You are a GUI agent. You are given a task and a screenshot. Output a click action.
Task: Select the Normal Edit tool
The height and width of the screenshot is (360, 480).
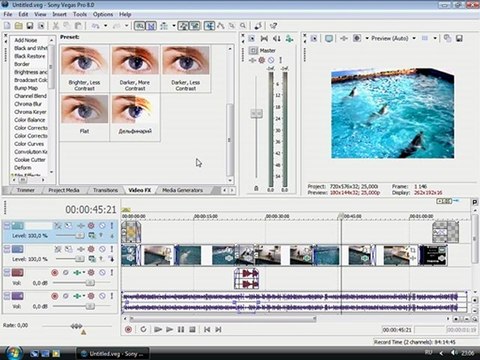point(209,26)
